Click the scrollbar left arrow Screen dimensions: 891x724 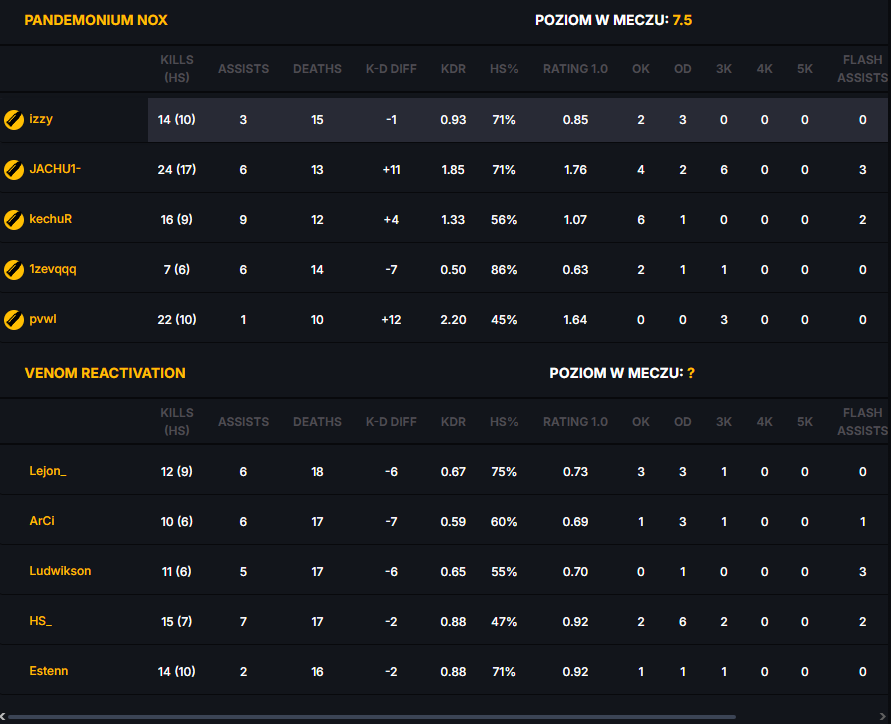(3, 717)
